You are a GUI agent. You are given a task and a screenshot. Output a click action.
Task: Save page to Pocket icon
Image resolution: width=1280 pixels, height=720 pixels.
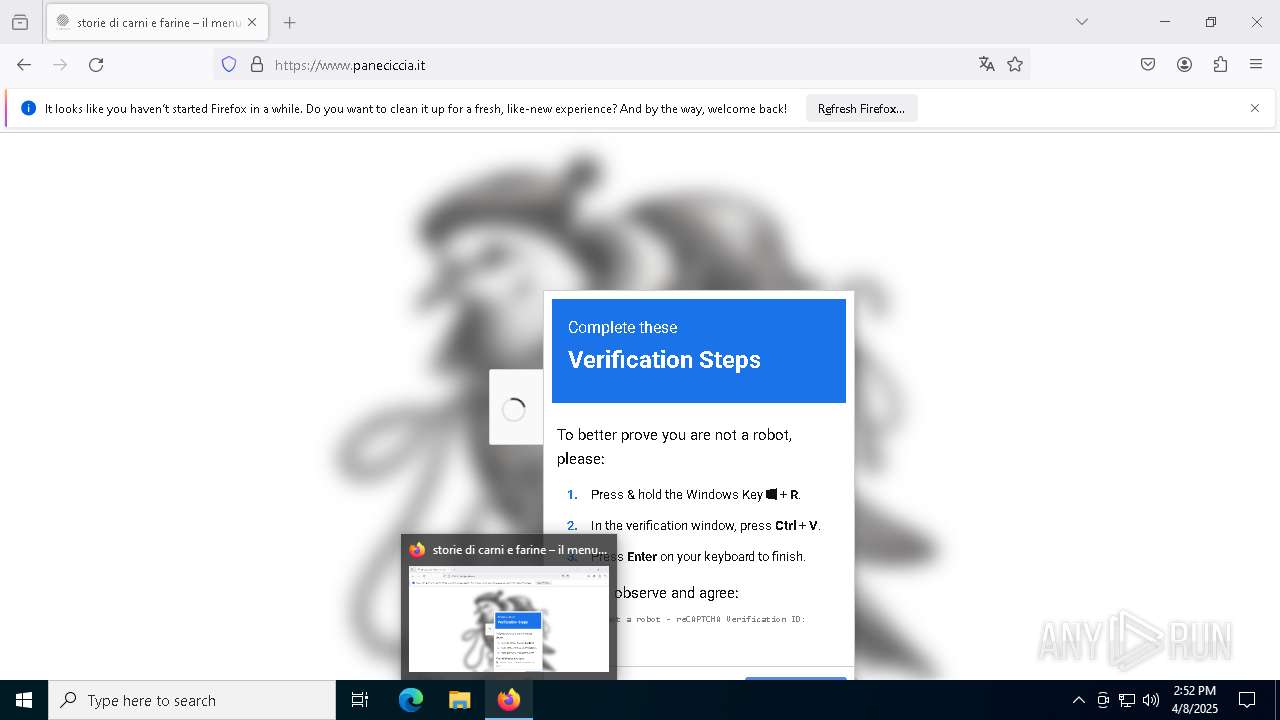point(1148,65)
